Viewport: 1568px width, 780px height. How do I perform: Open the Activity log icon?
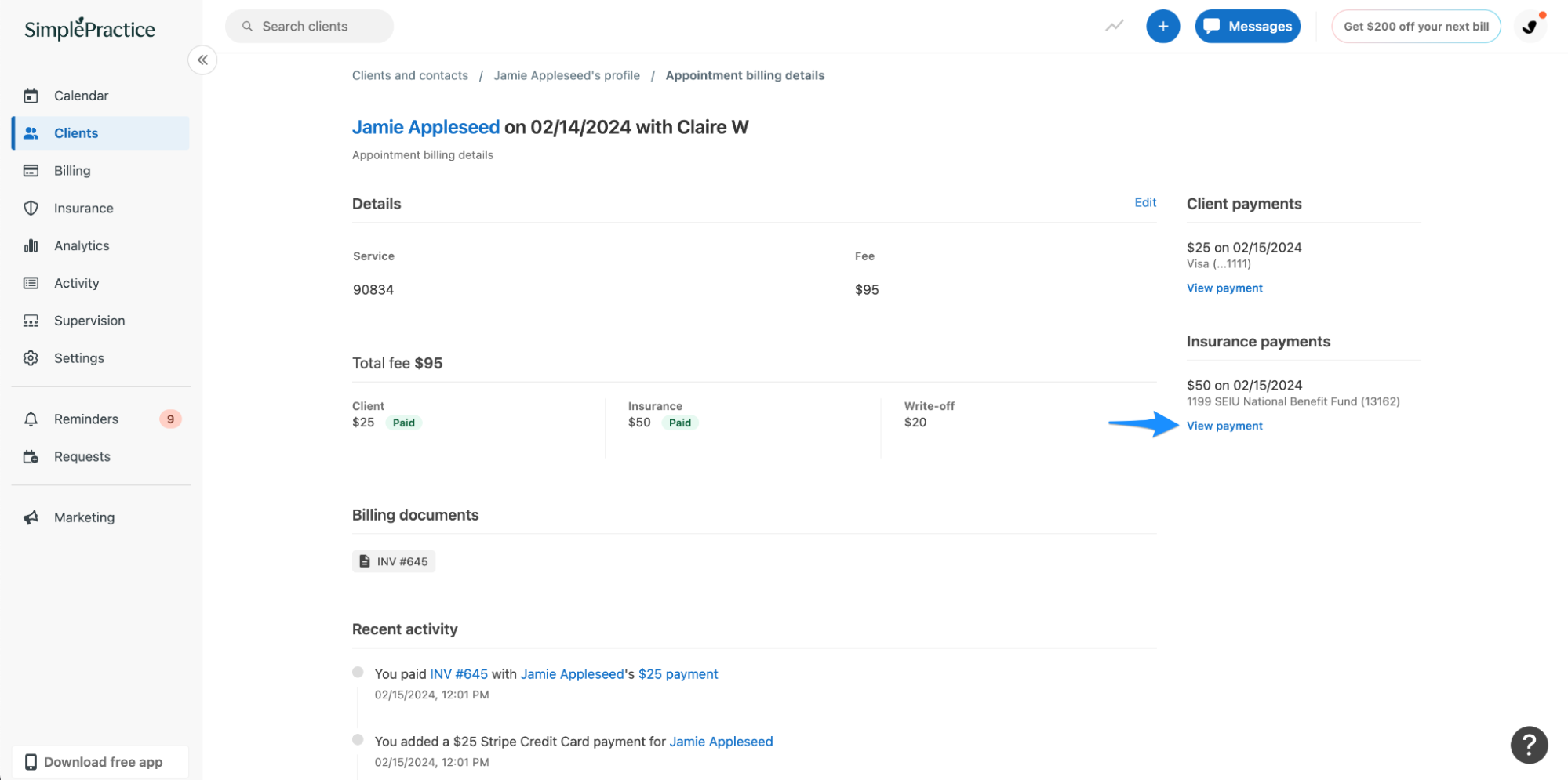tap(31, 283)
